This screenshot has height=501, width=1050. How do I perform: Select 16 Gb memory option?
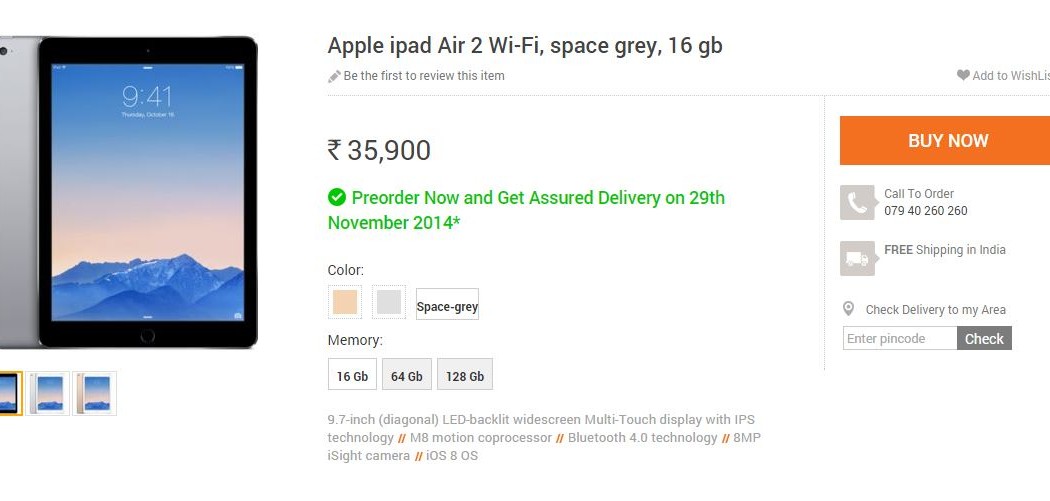pyautogui.click(x=352, y=375)
